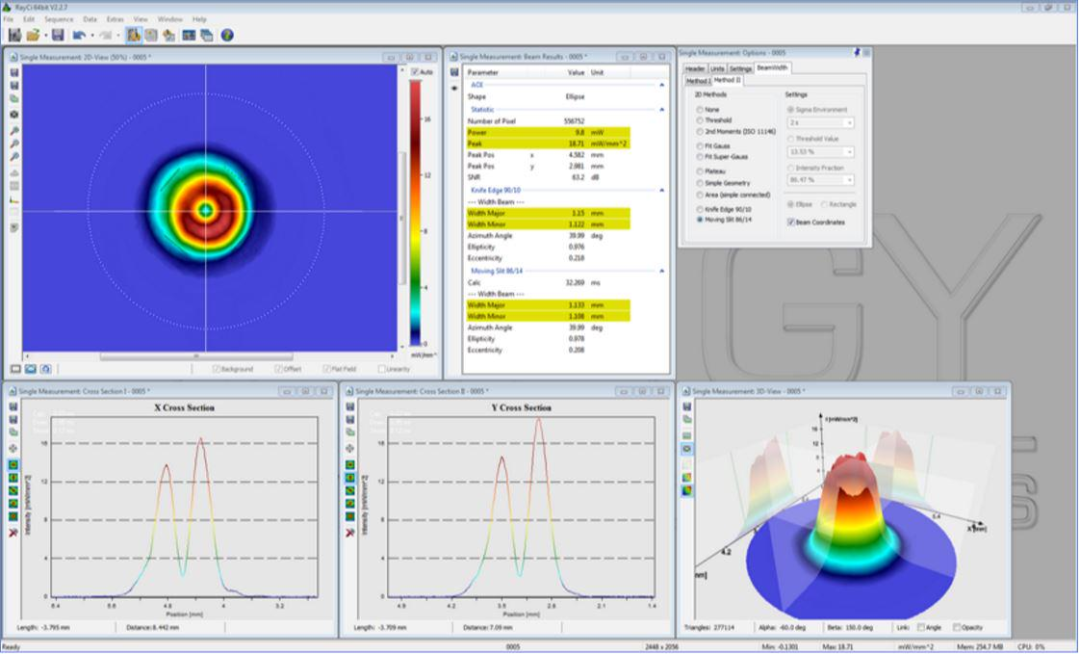The image size is (1080, 654).
Task: Toggle the Auto checkbox above color scale
Action: 415,72
